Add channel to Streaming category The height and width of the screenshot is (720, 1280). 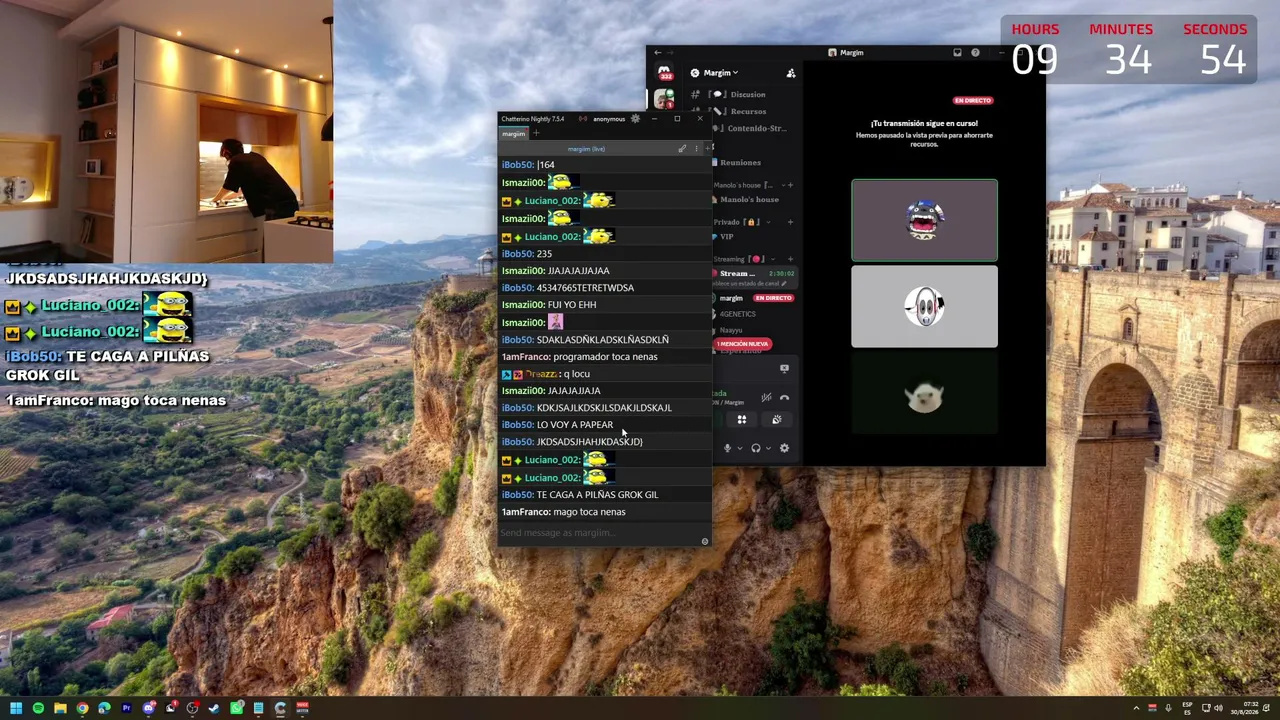click(790, 259)
